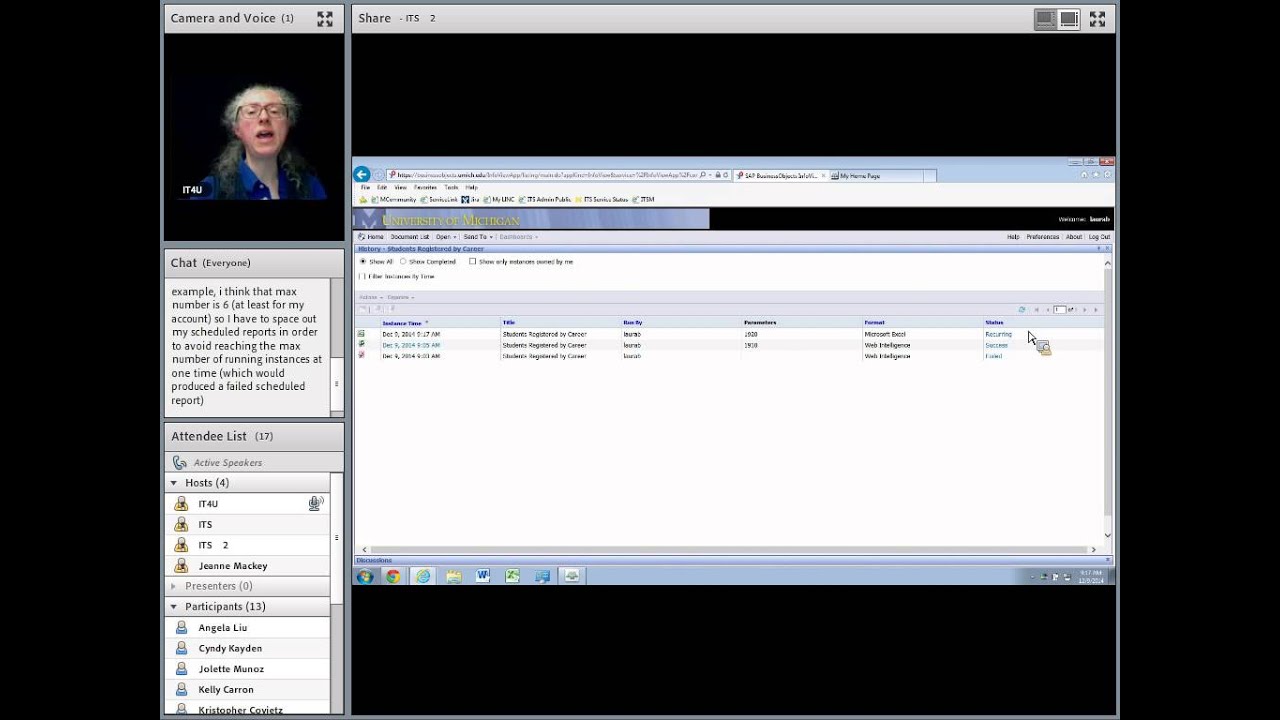Open the Dec 9, 2014 9:05 AM instance
The image size is (1280, 720).
point(411,345)
